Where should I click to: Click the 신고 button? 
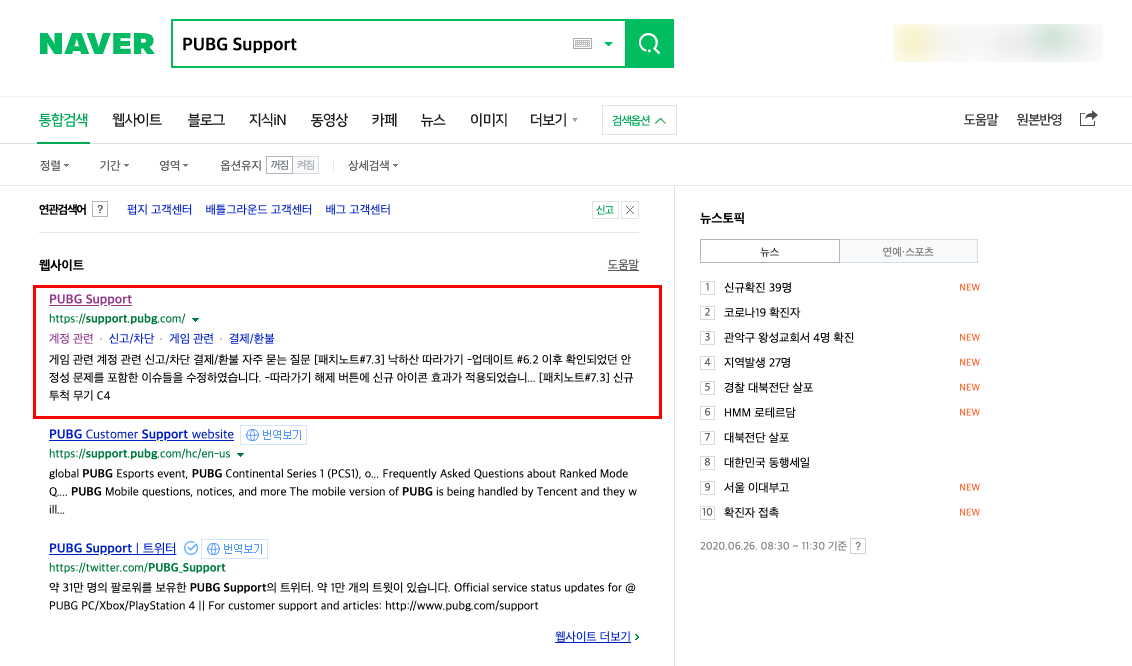605,210
